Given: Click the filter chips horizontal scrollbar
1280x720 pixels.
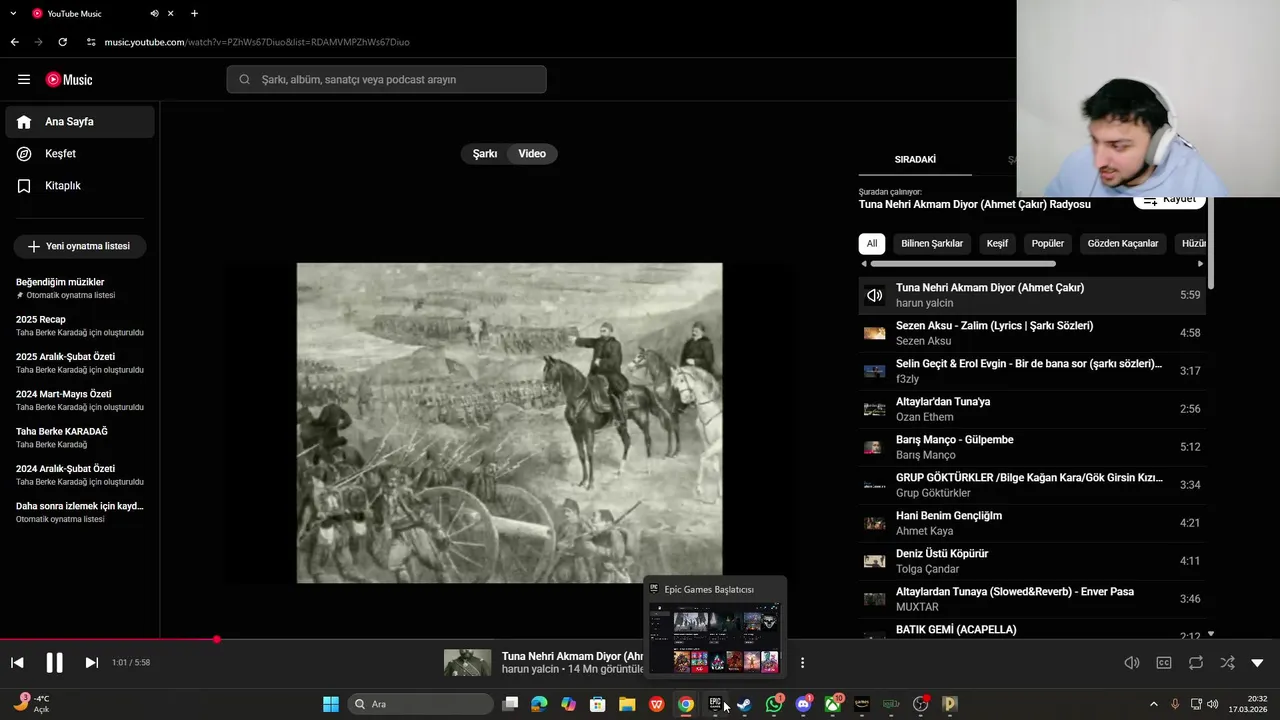Looking at the screenshot, I should click(x=963, y=264).
